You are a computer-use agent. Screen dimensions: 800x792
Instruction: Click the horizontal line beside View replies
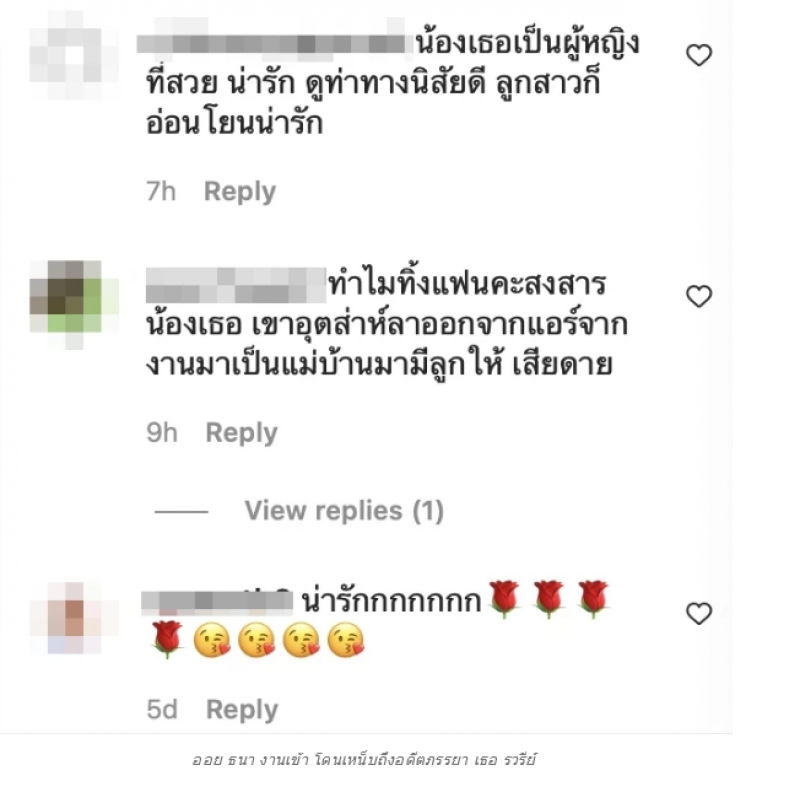tap(182, 511)
